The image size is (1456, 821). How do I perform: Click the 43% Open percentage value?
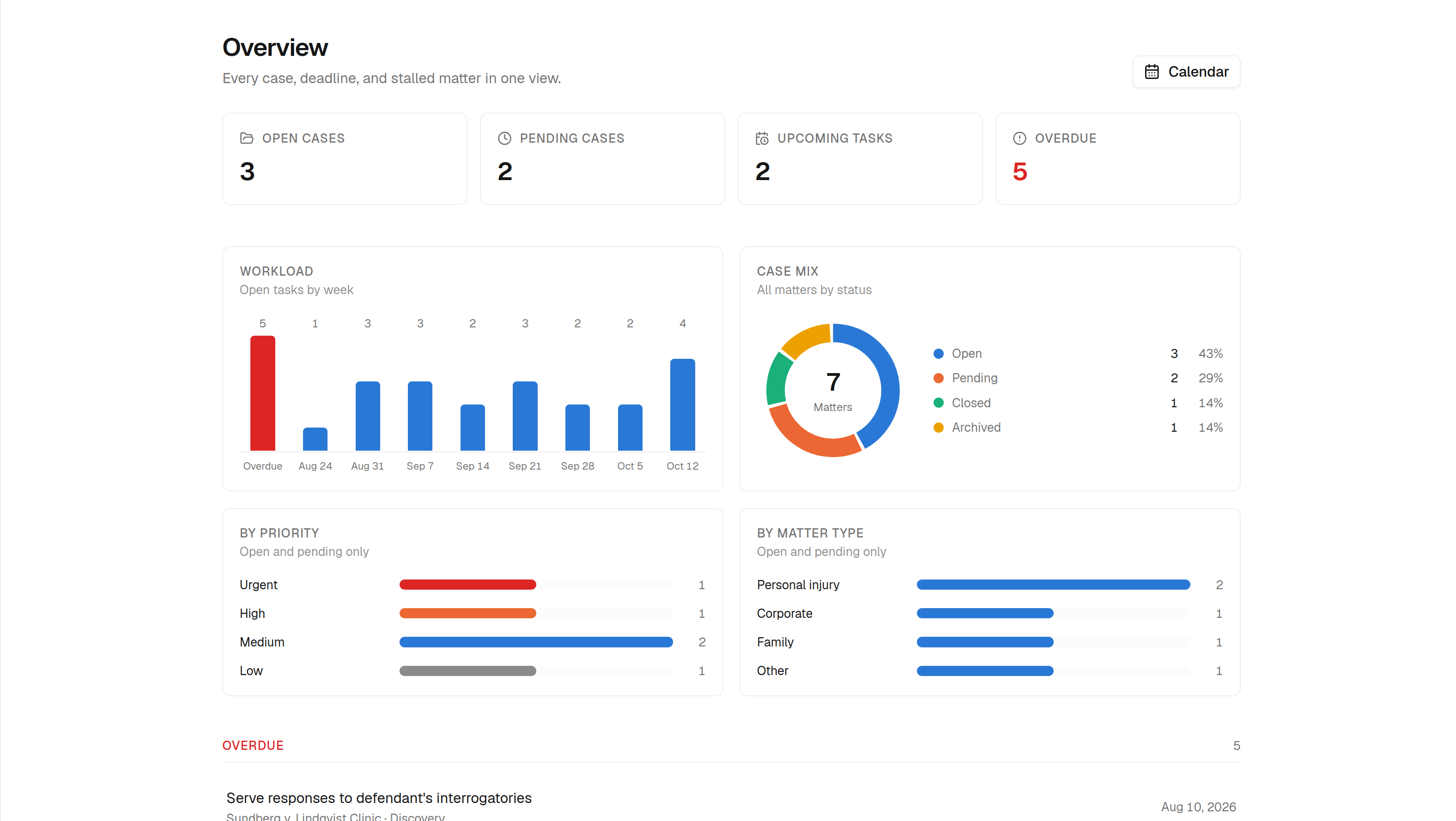(x=1211, y=353)
